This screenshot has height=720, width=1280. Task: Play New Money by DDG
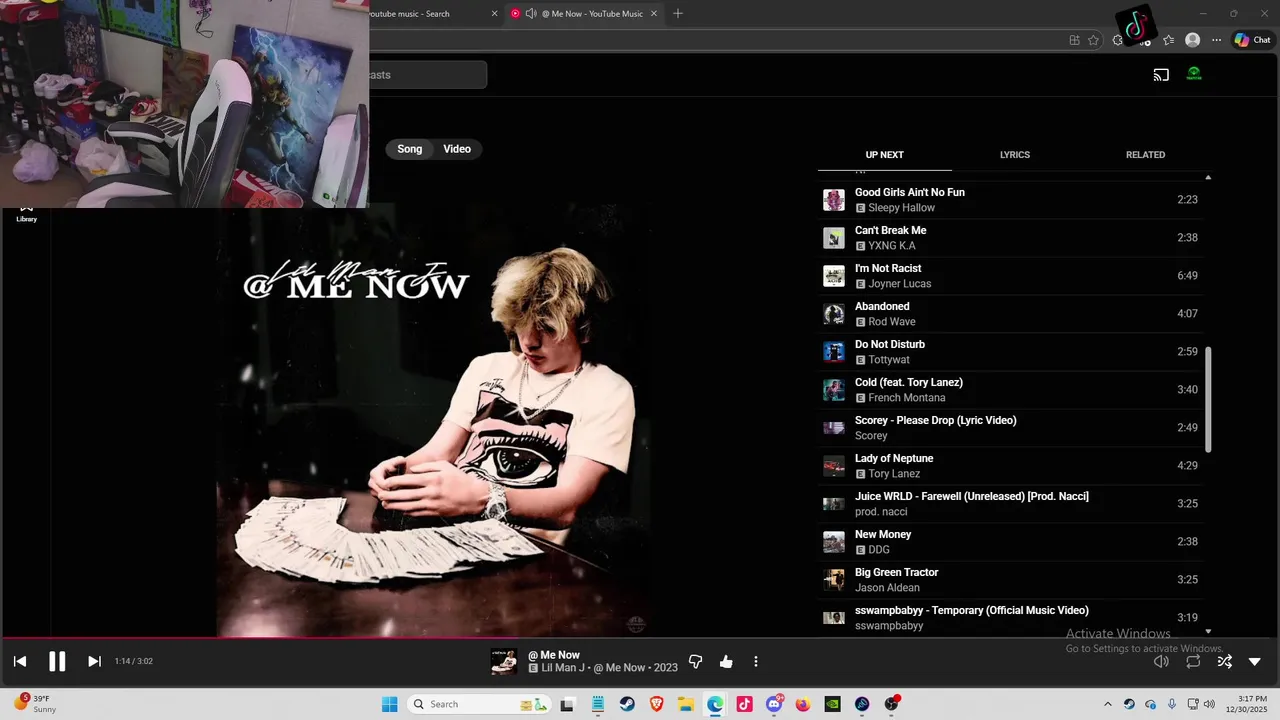tap(1010, 542)
